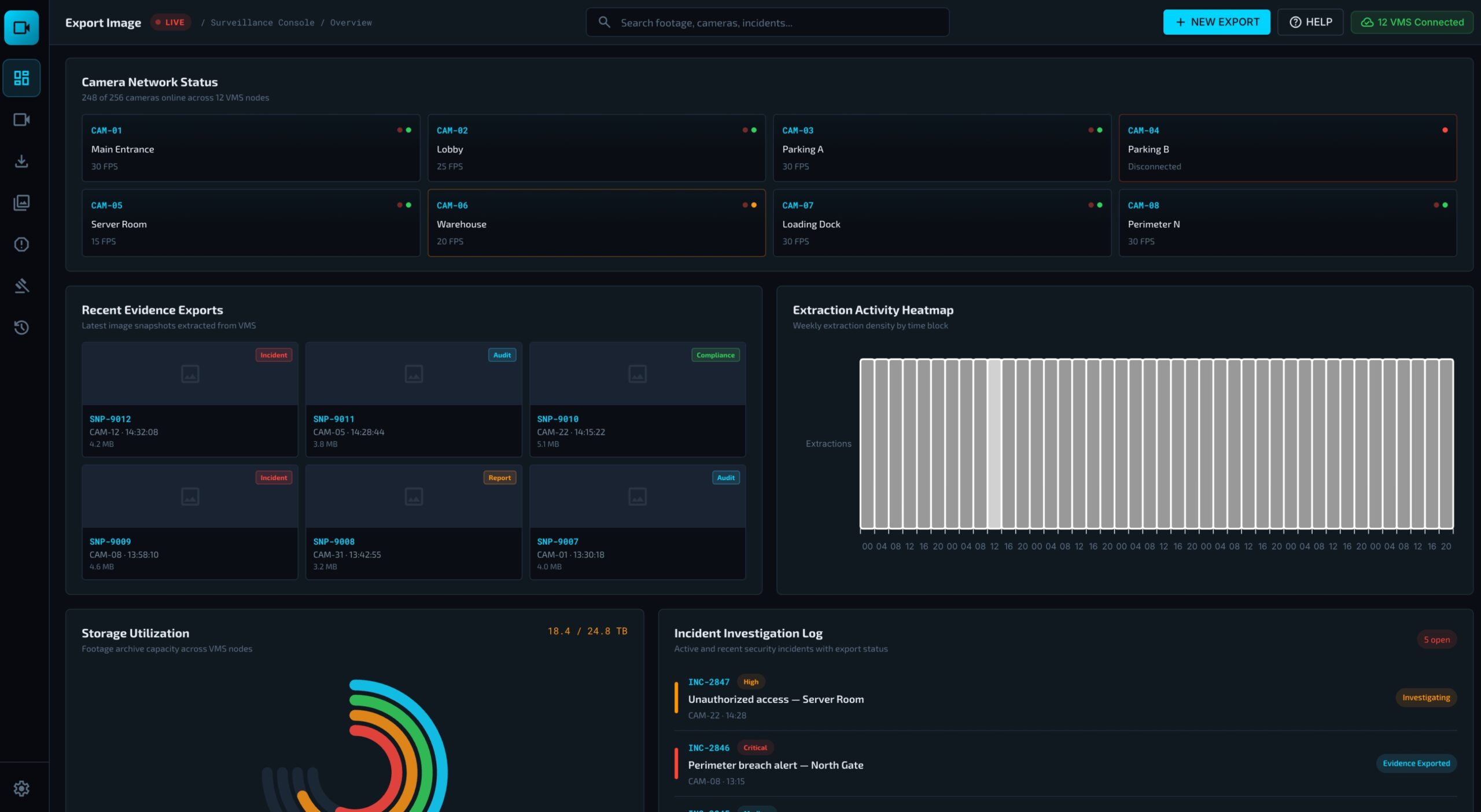Screen dimensions: 1481x812
Task: Click the 18.4 / 24.8 TB storage value
Action: pos(588,631)
